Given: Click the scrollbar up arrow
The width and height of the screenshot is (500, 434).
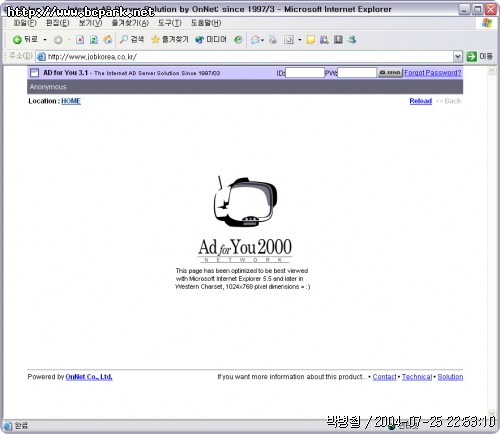Looking at the screenshot, I should [x=491, y=71].
